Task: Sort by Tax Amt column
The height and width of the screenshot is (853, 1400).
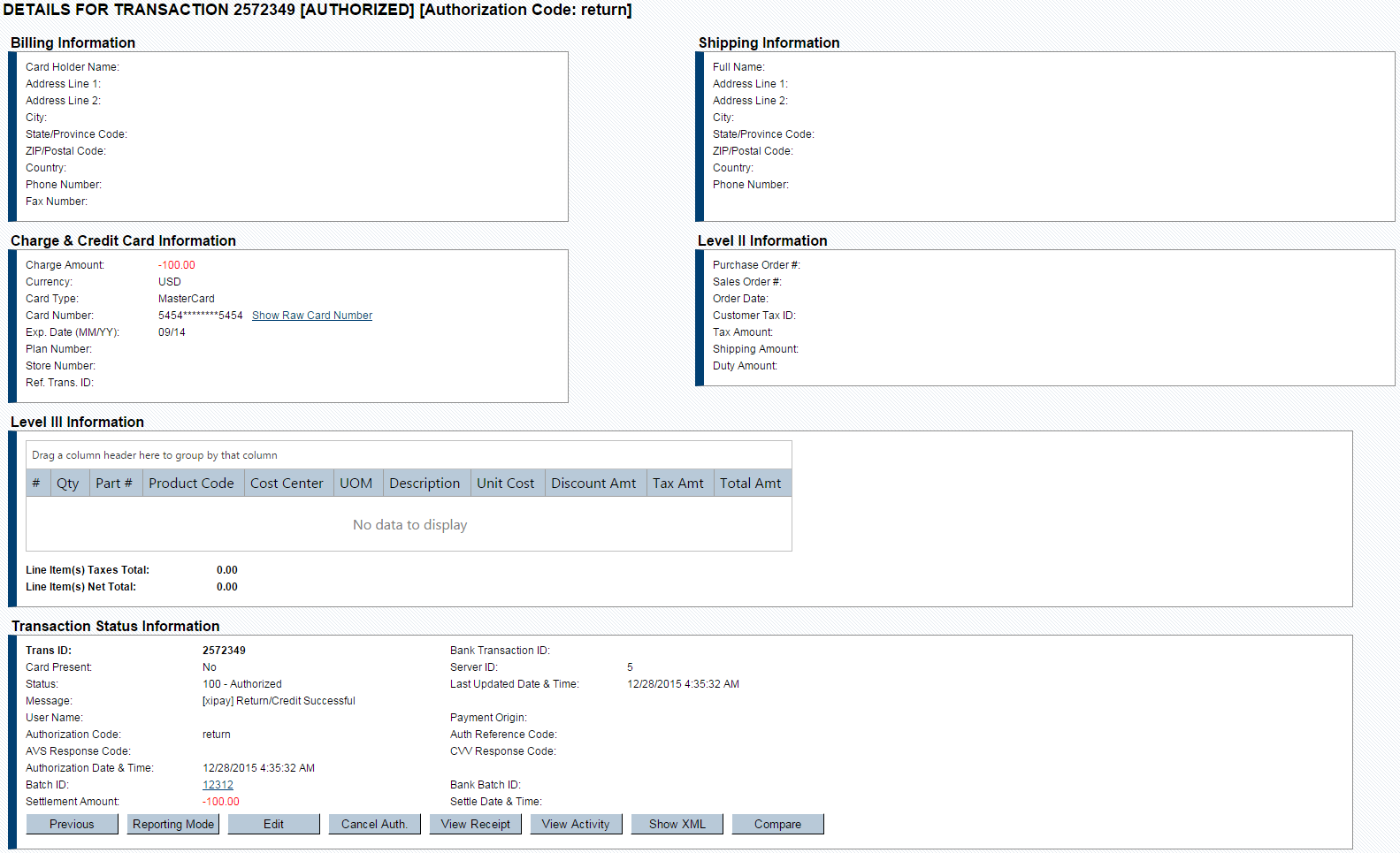Action: (678, 483)
